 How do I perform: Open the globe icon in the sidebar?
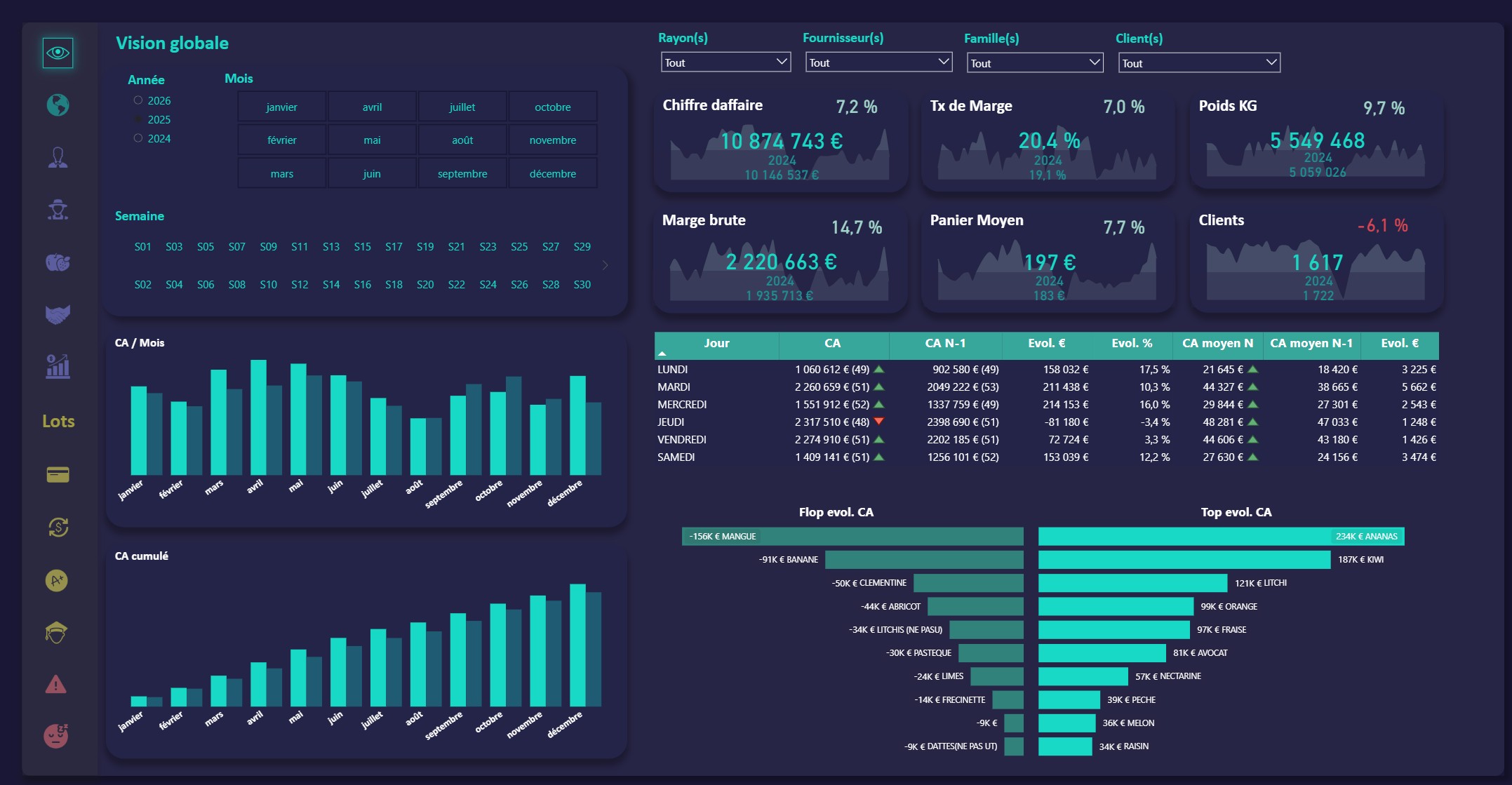(58, 105)
